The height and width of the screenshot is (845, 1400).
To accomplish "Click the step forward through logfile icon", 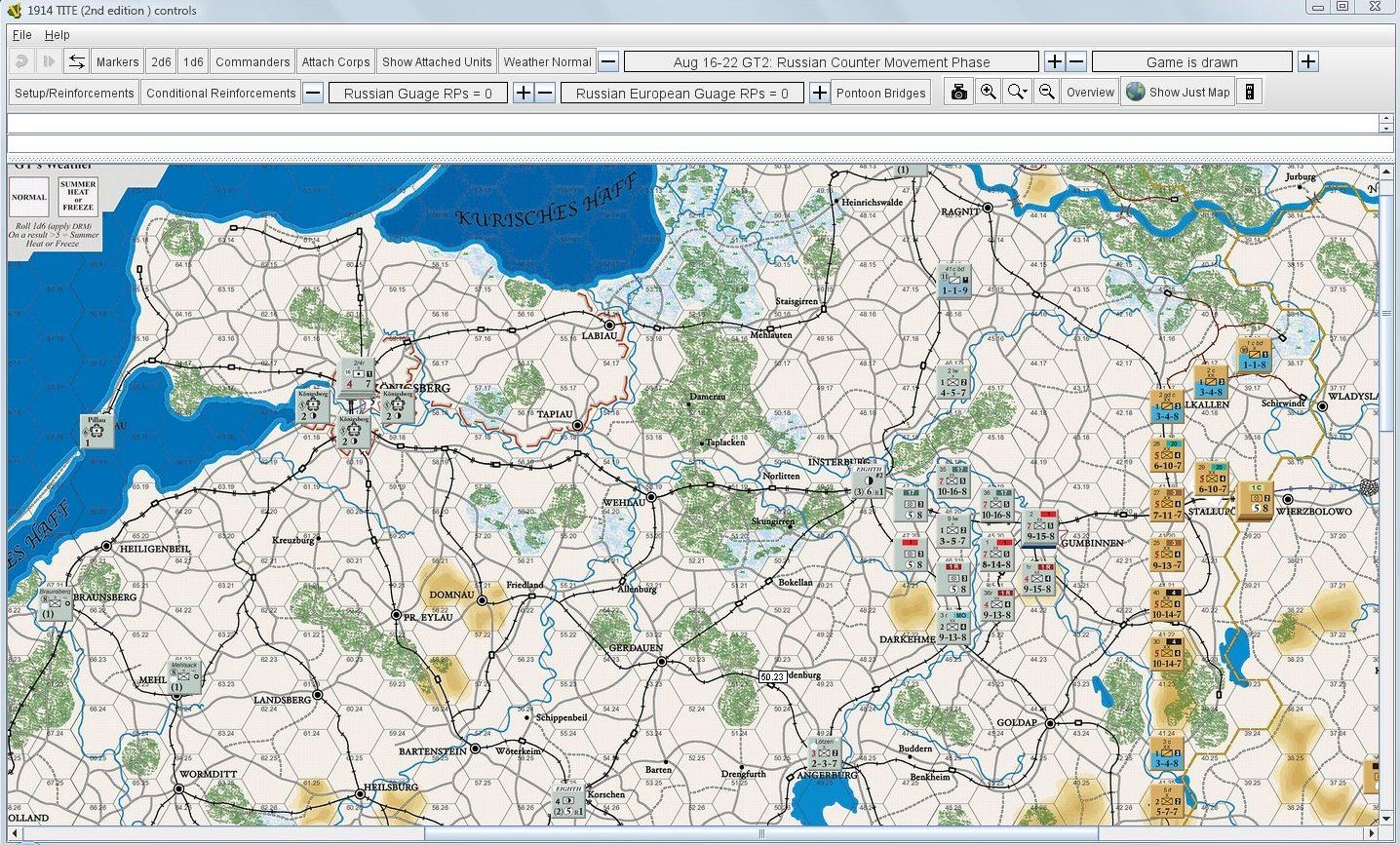I will pyautogui.click(x=48, y=61).
